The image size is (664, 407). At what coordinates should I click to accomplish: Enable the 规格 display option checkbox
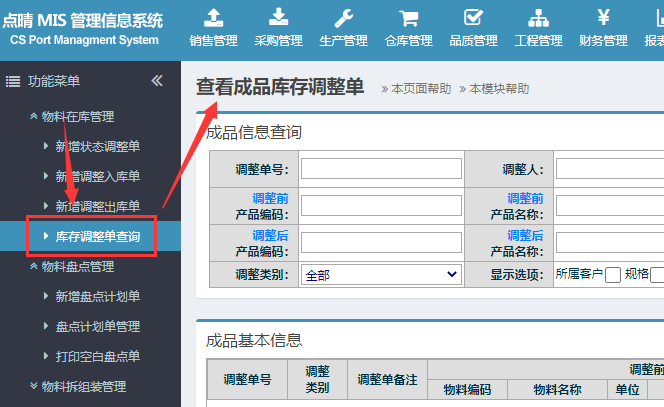tap(658, 275)
